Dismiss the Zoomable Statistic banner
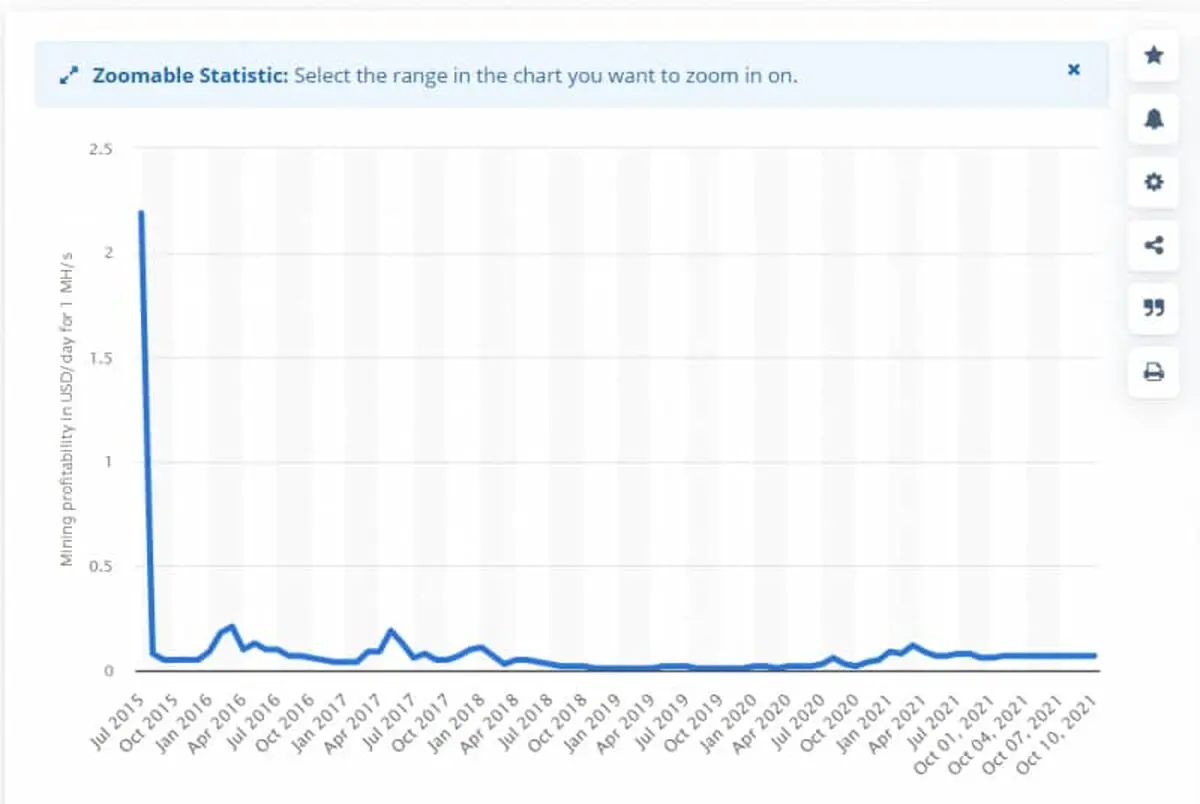 click(1074, 70)
